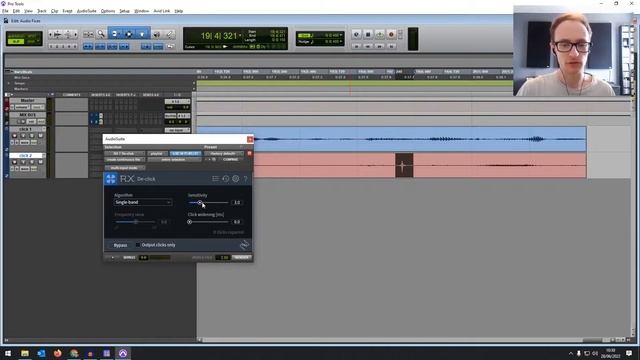
Task: Open the factory default preset dropdown
Action: pyautogui.click(x=223, y=153)
